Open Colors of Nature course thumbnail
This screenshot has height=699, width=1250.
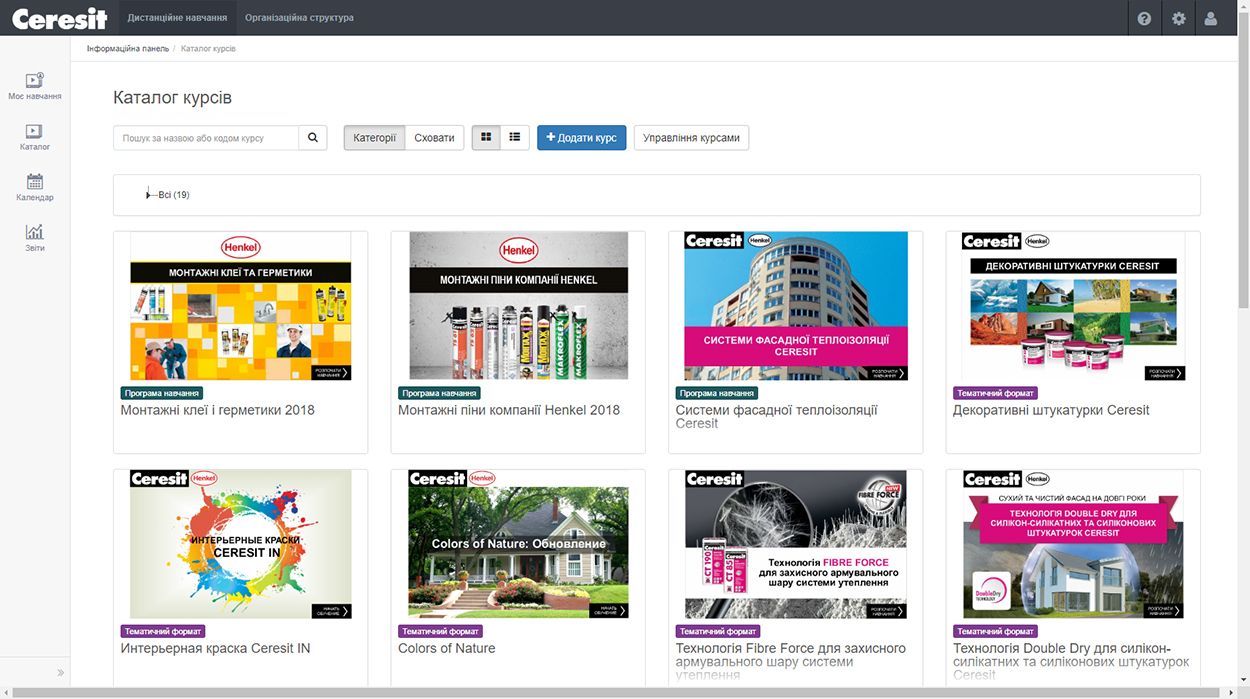click(x=518, y=544)
